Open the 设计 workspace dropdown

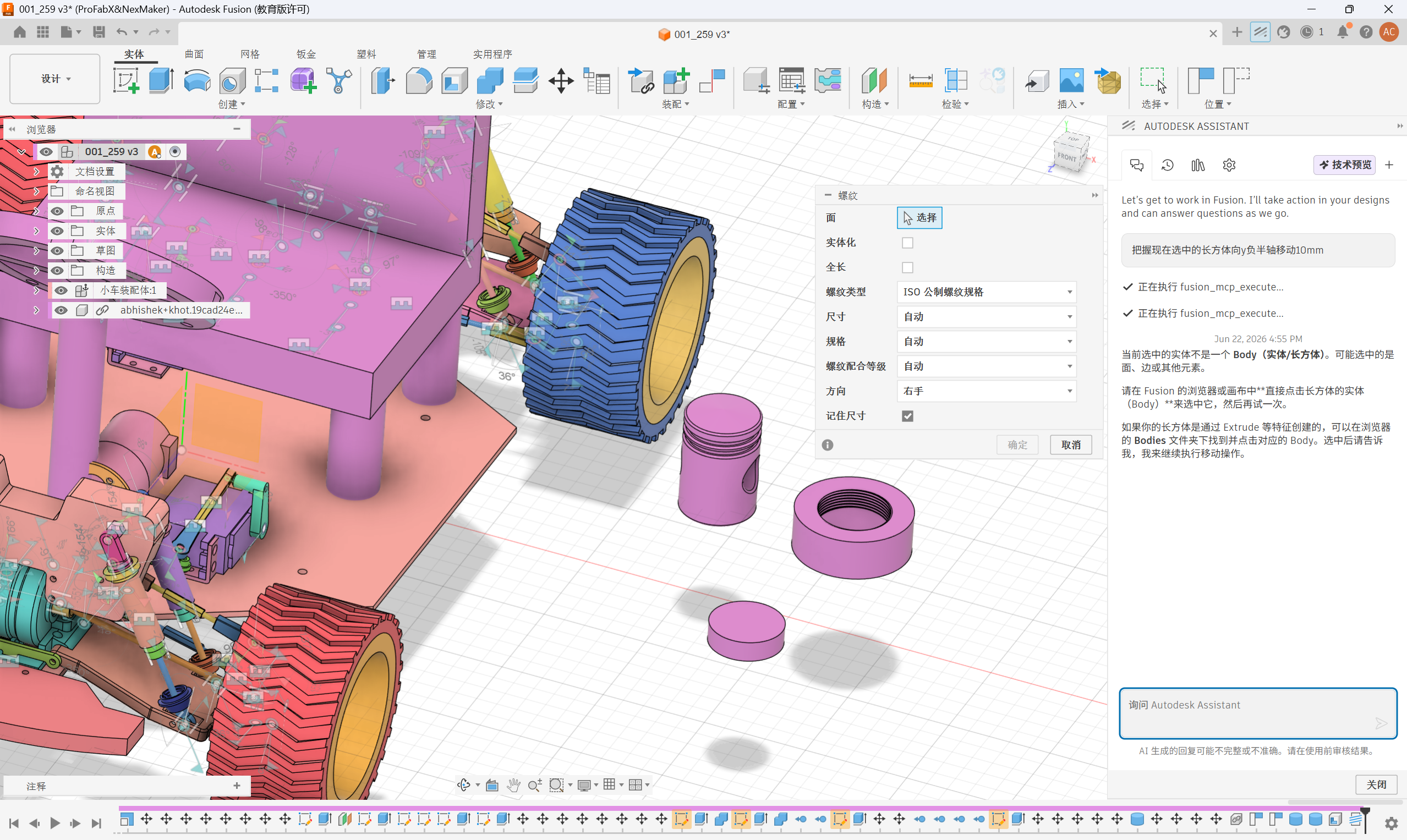coord(55,79)
